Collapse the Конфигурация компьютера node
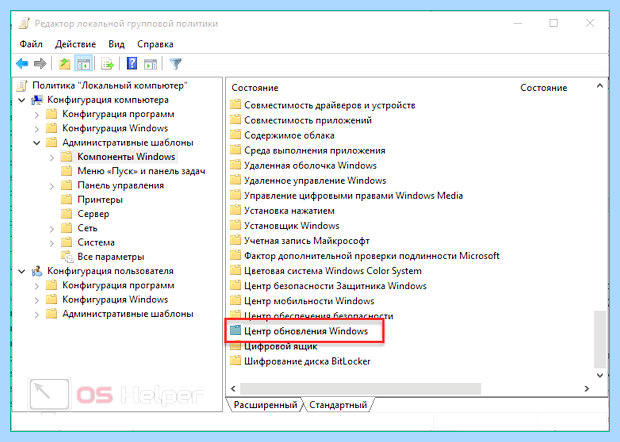This screenshot has height=442, width=620. coord(22,100)
